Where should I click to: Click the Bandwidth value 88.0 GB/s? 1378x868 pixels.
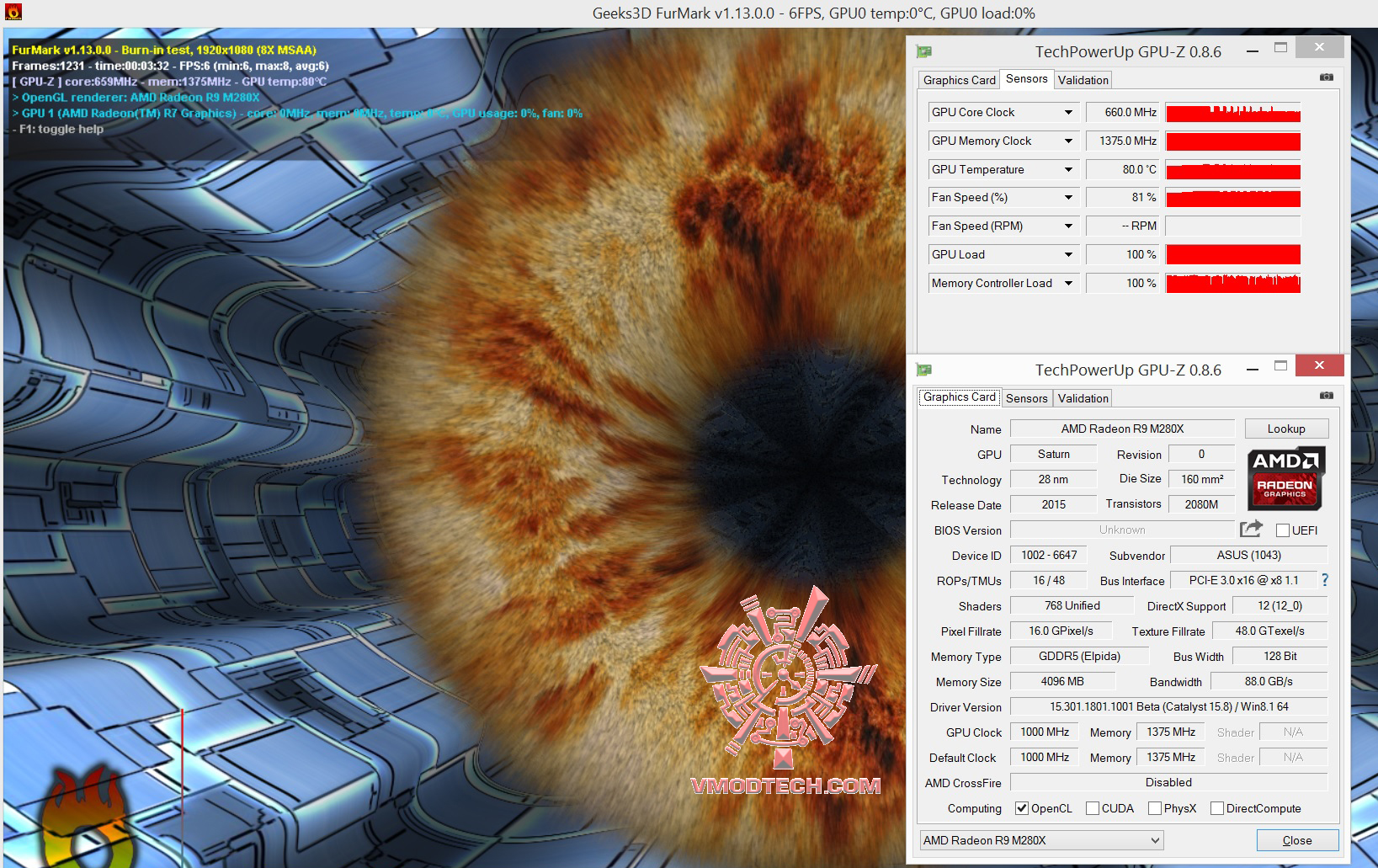point(1269,681)
